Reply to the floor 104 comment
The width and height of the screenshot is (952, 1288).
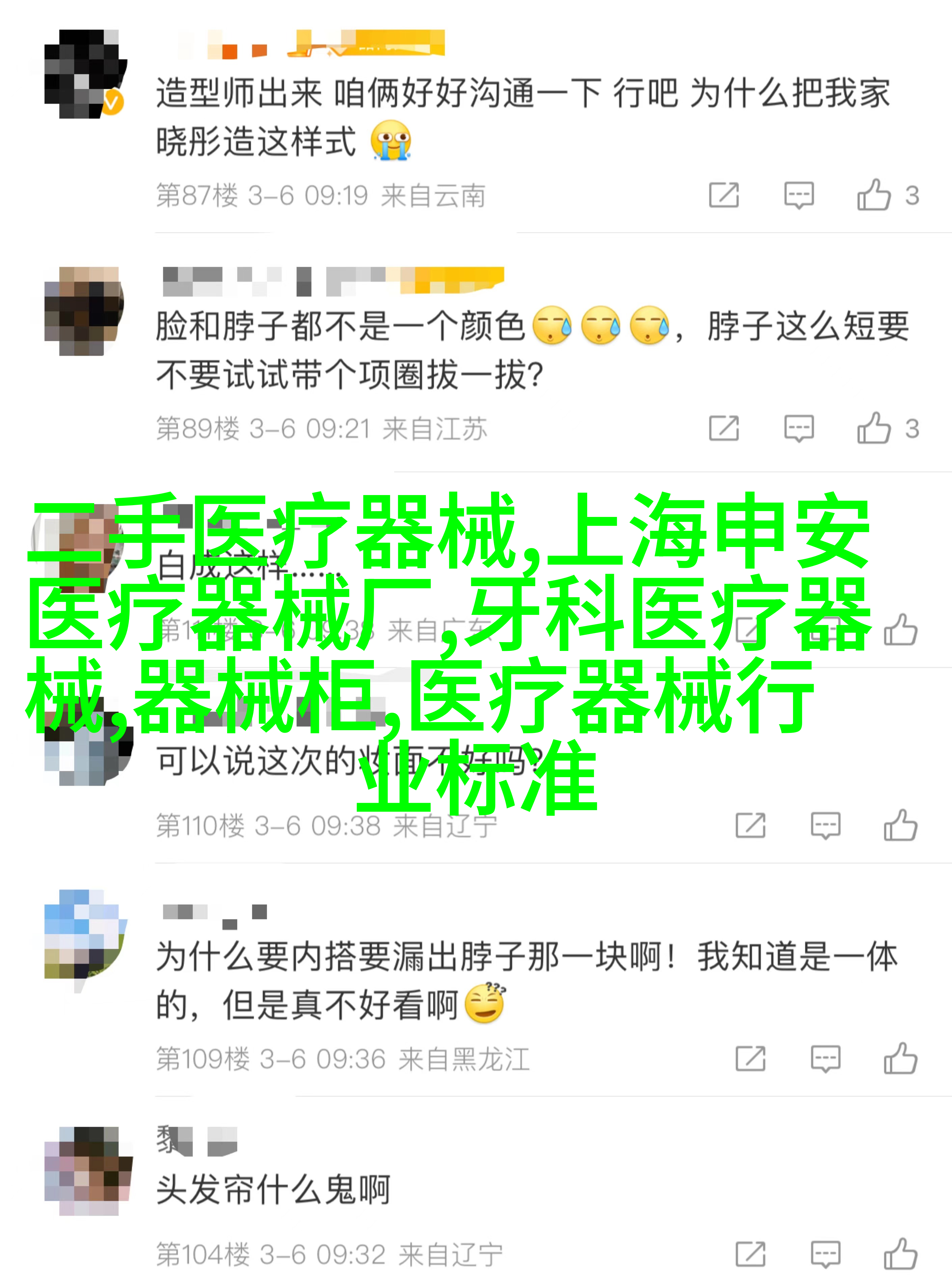[825, 1255]
